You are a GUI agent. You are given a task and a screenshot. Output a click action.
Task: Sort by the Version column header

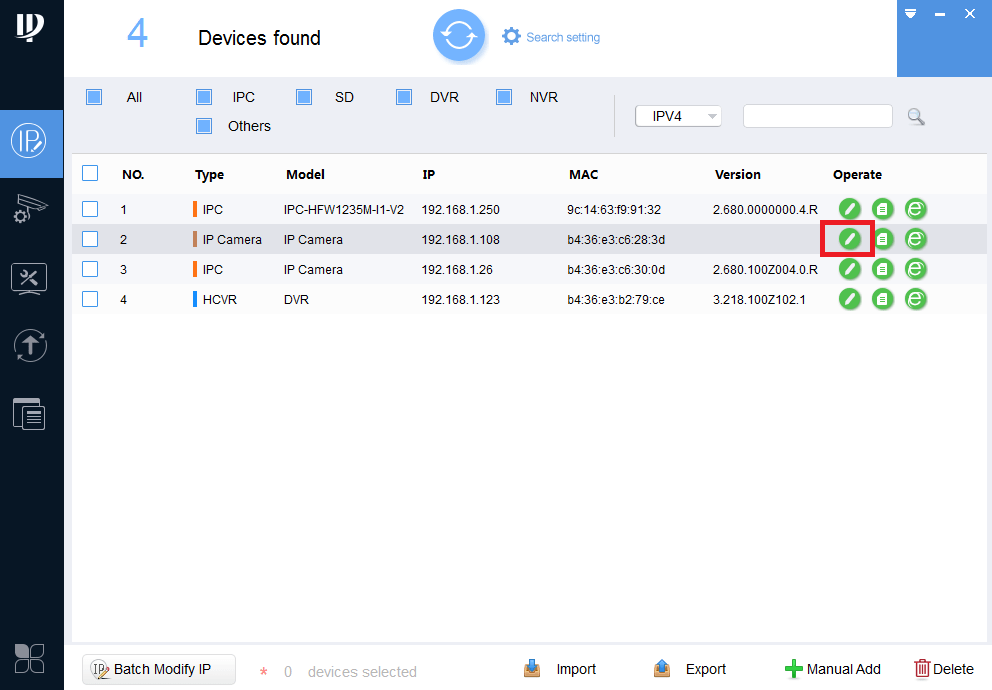pos(737,175)
